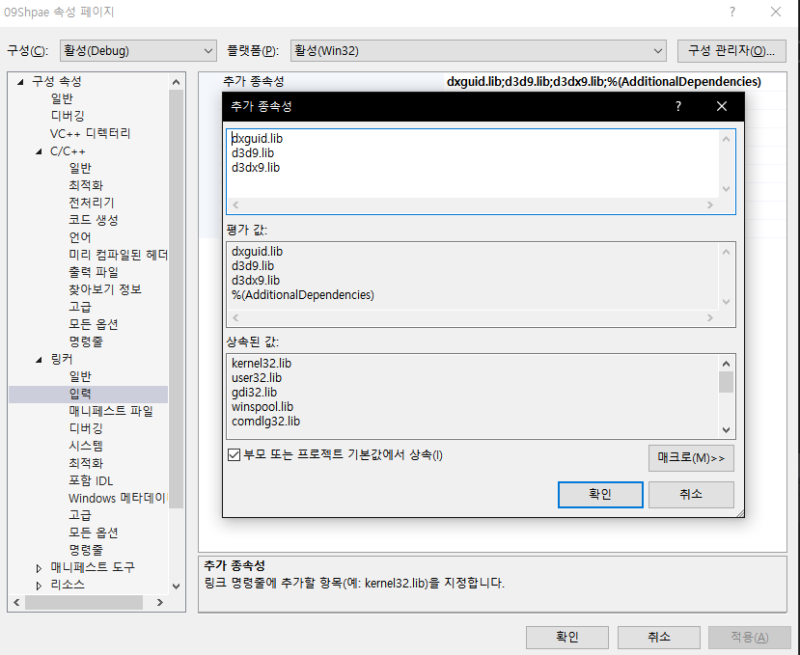
Task: Select 언어 tree item
Action: point(80,237)
